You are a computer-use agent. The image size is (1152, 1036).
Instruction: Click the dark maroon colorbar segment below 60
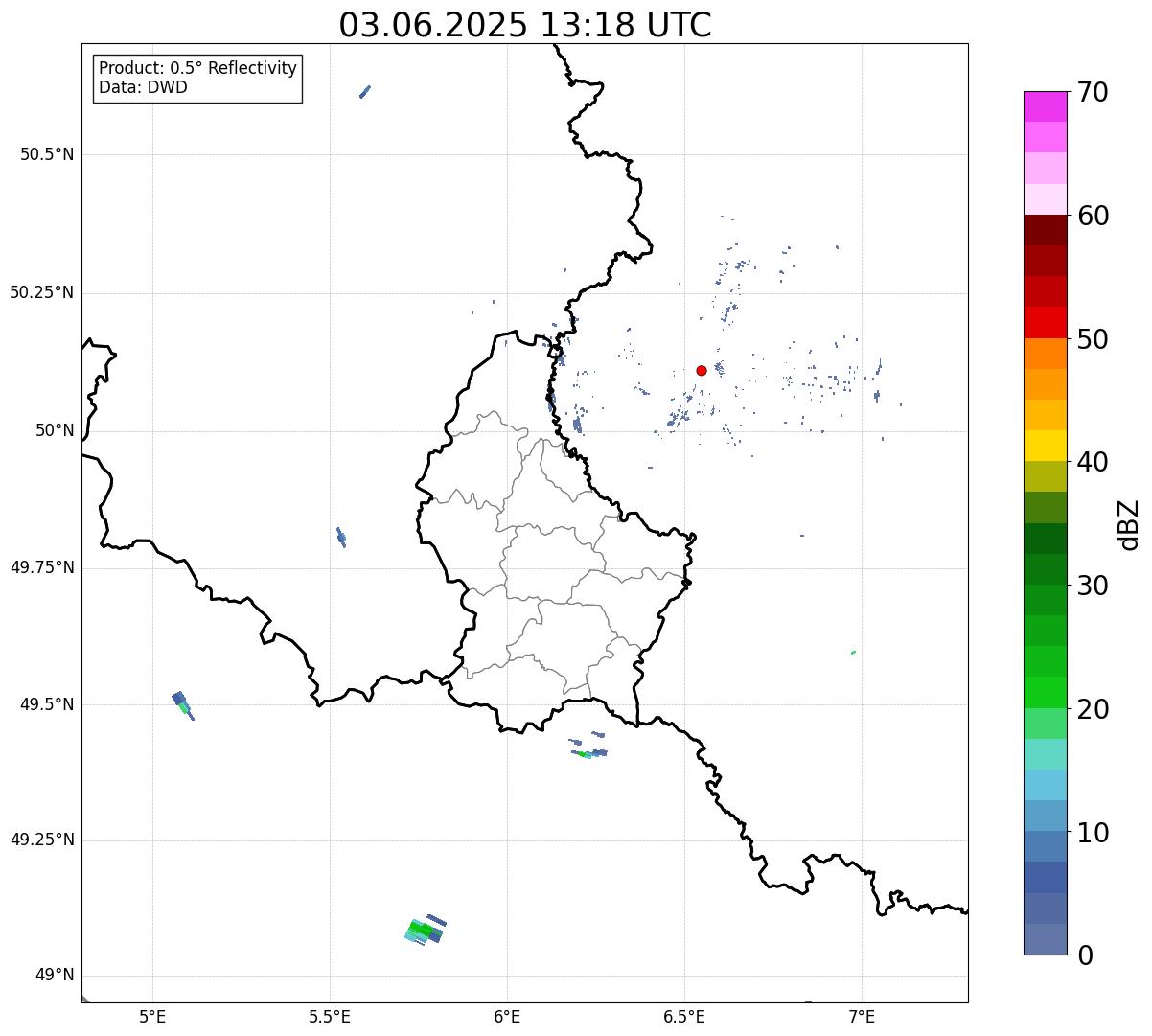[1045, 230]
